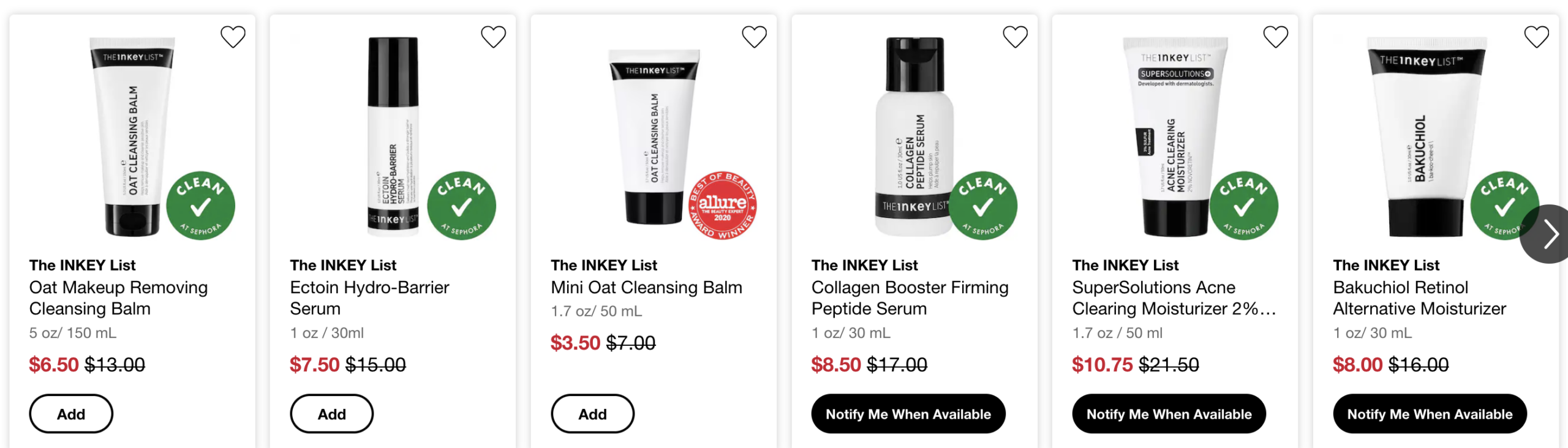1568x448 pixels.
Task: Click Clean at Sephora badge on Ectoin Serum
Action: click(461, 206)
